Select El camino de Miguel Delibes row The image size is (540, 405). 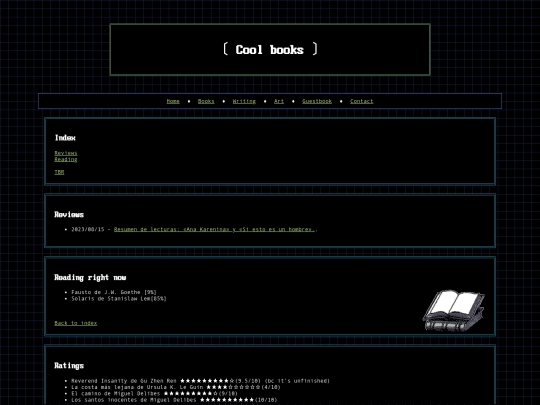(x=154, y=393)
